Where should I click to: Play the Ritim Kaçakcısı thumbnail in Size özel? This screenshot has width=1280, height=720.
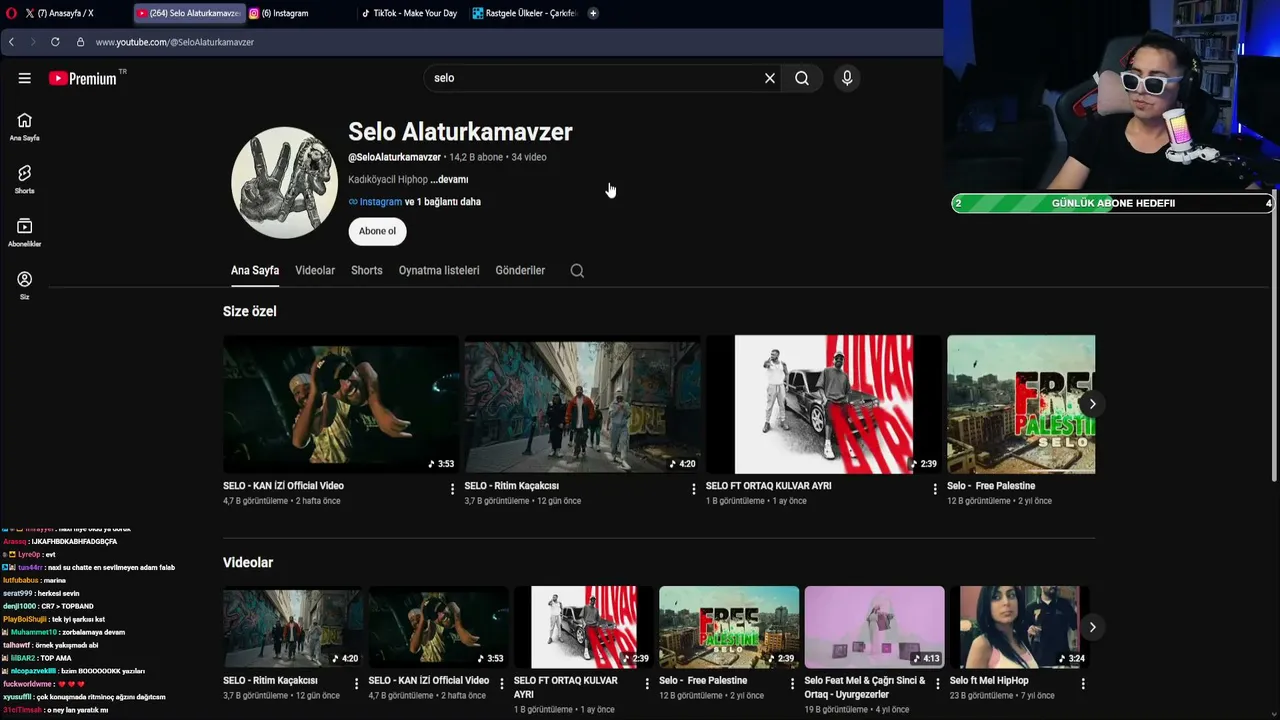click(582, 404)
